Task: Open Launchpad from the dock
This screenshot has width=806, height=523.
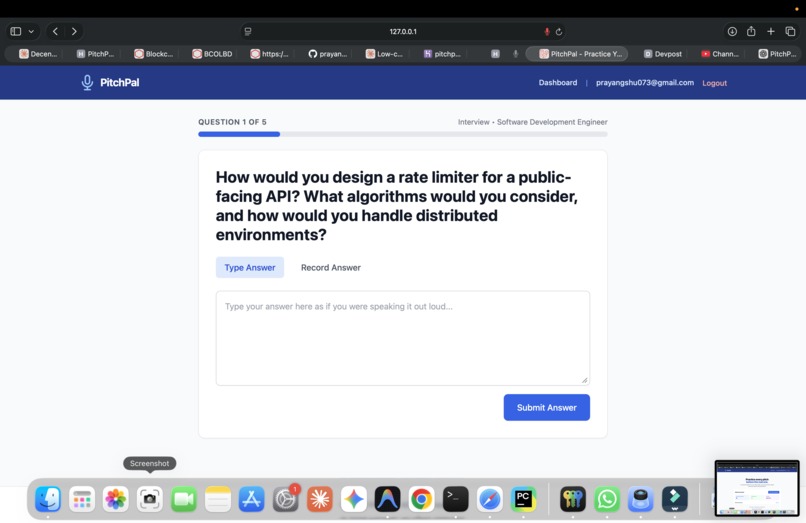Action: click(82, 499)
